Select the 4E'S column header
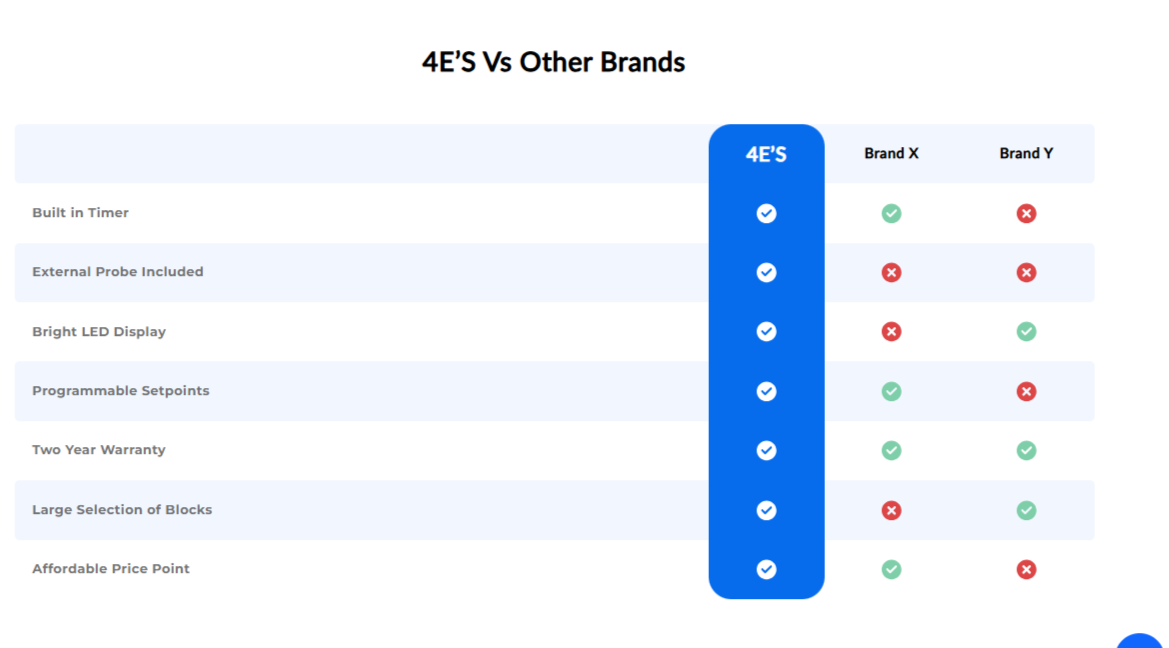 [766, 154]
